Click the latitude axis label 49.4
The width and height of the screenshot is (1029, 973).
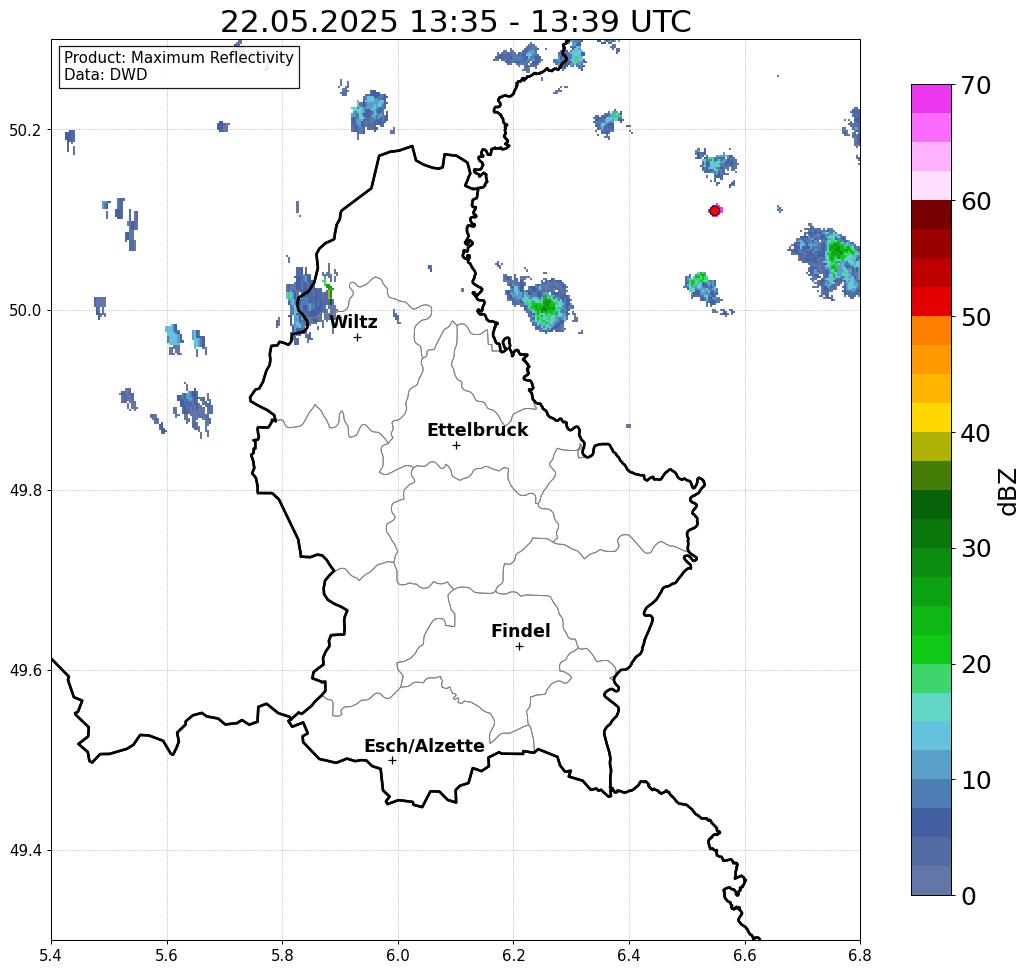(25, 851)
